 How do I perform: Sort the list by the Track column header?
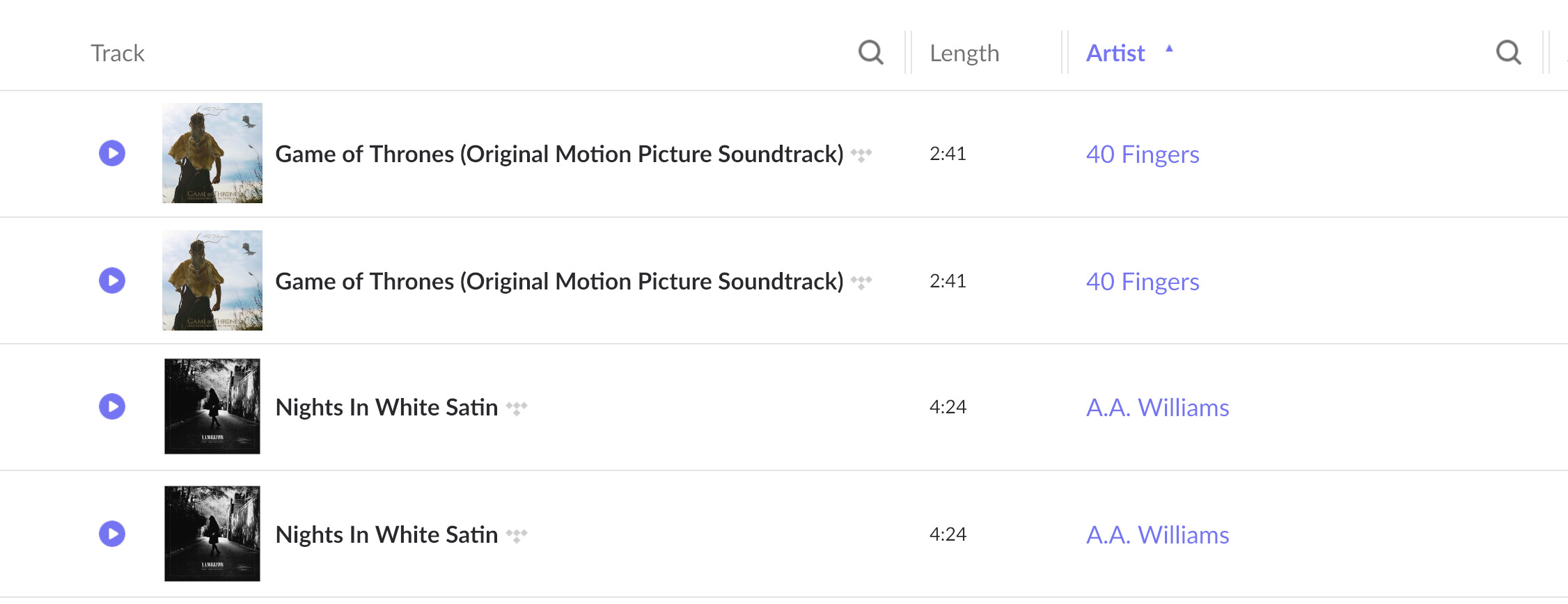tap(118, 53)
